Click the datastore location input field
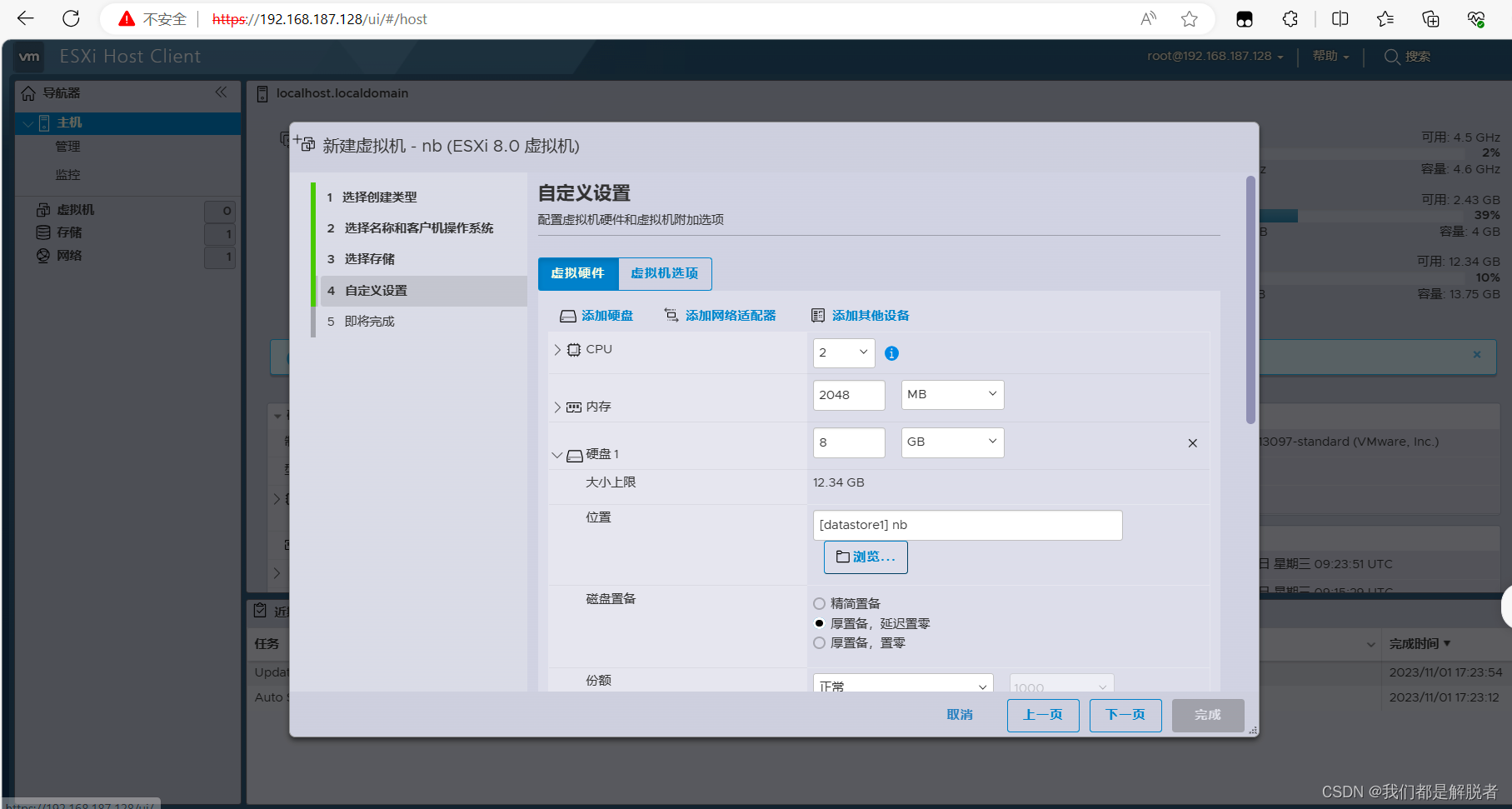The image size is (1512, 809). pos(967,525)
